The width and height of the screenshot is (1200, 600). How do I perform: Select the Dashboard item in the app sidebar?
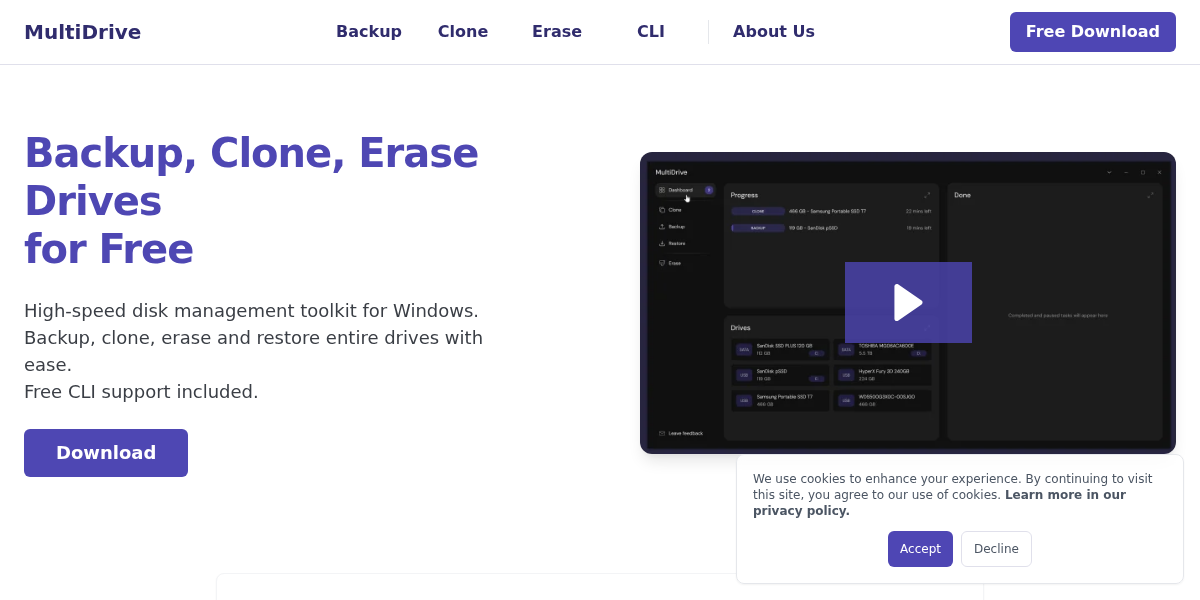point(679,189)
